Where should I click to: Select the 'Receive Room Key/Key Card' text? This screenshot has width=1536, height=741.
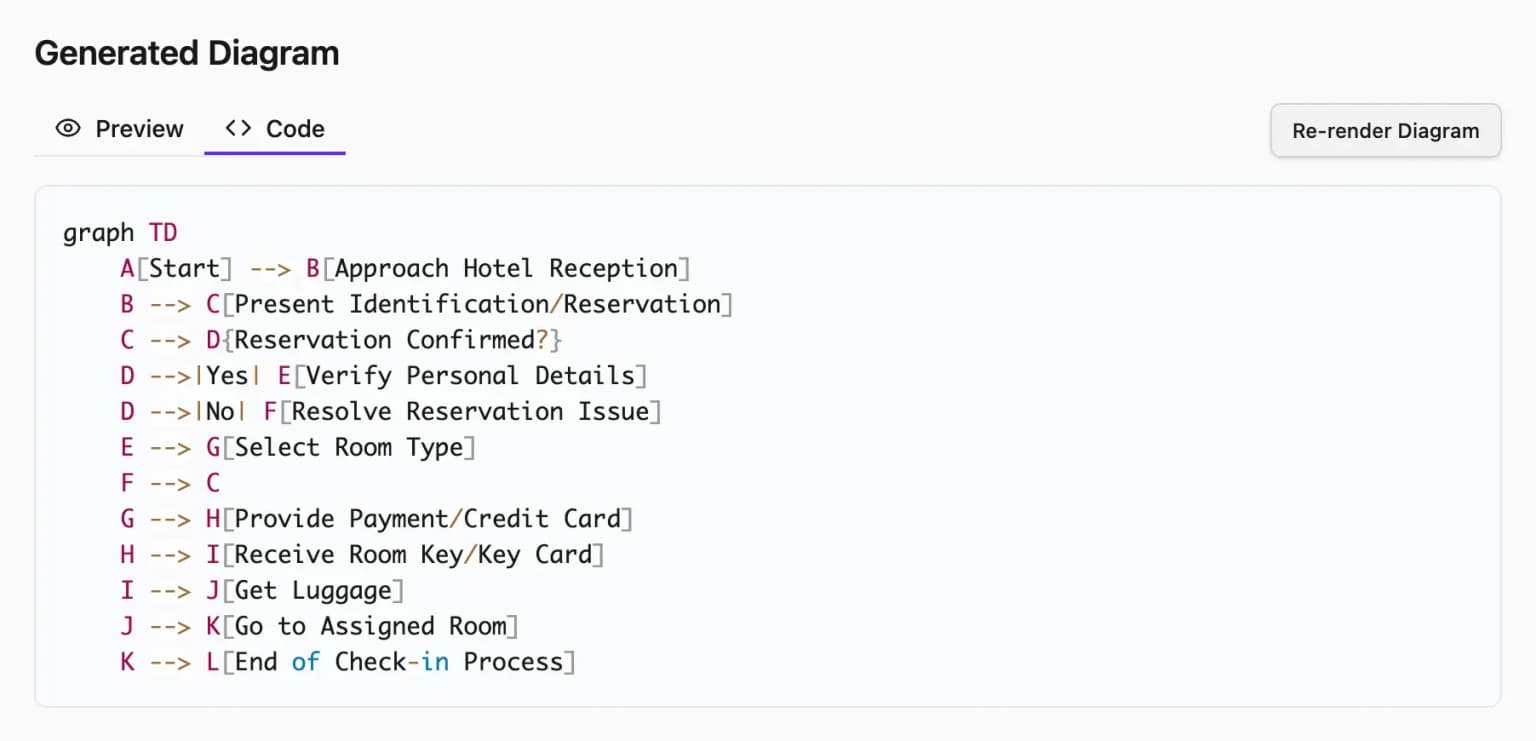(405, 554)
